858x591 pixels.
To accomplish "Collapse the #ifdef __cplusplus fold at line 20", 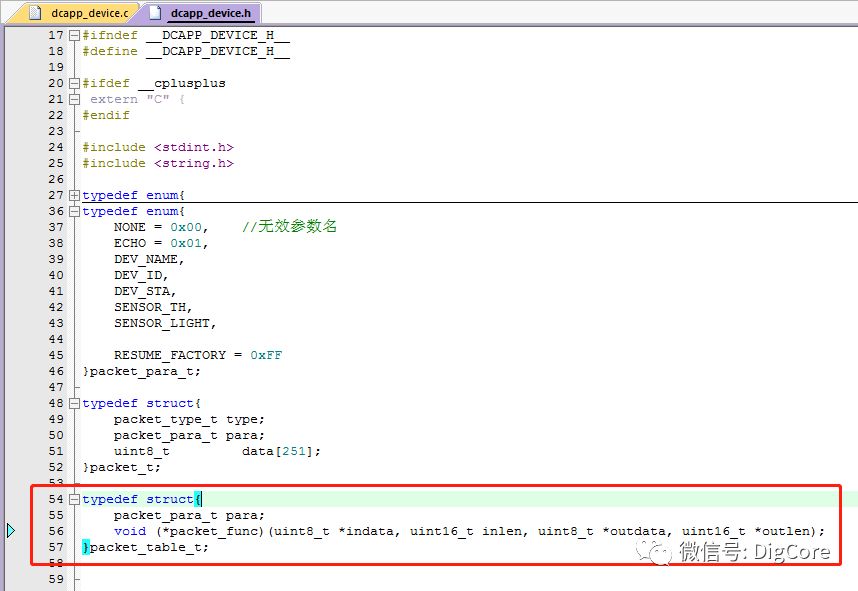I will 74,84.
